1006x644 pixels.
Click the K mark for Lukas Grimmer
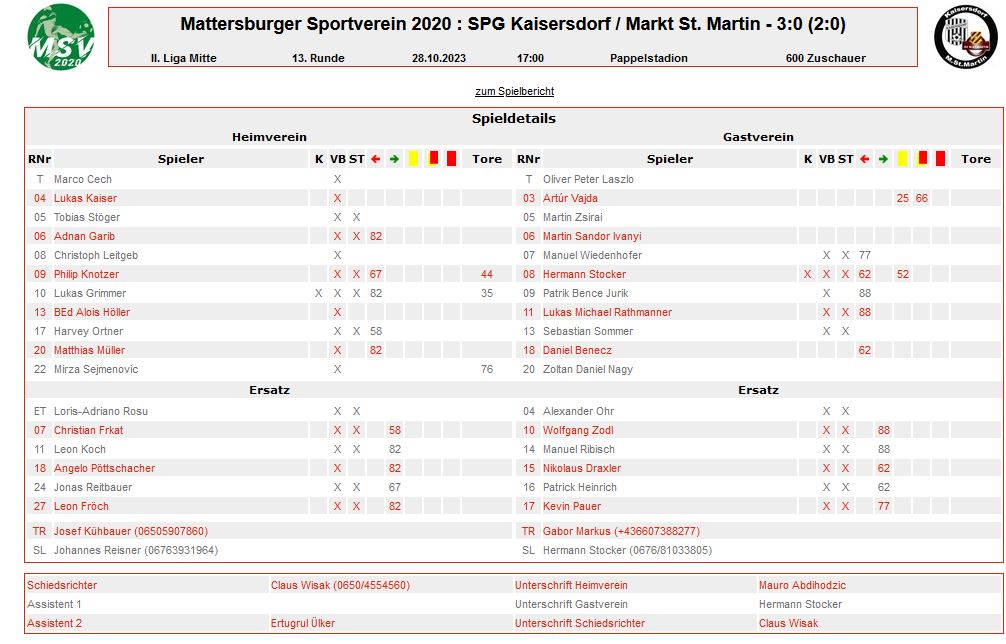point(318,293)
